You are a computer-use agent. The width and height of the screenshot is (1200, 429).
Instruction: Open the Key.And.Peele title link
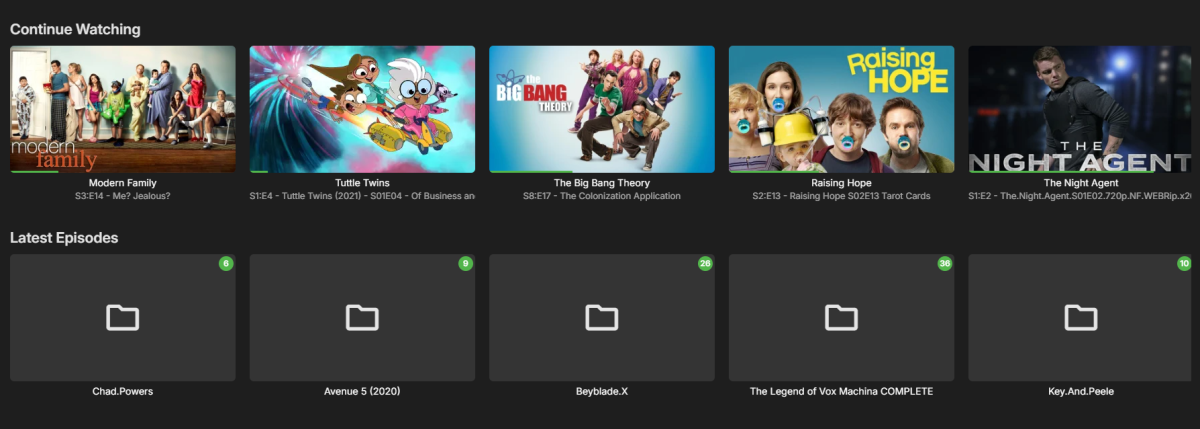coord(1081,391)
